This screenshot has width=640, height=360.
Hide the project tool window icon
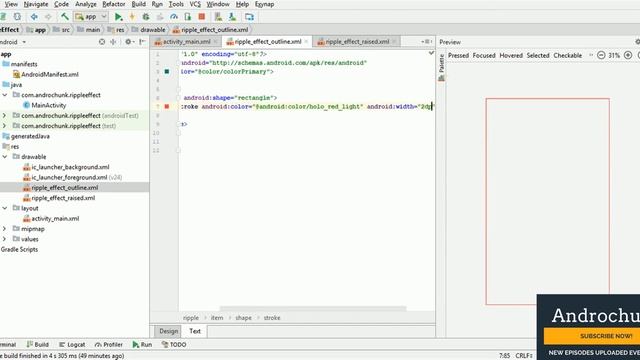tap(142, 42)
